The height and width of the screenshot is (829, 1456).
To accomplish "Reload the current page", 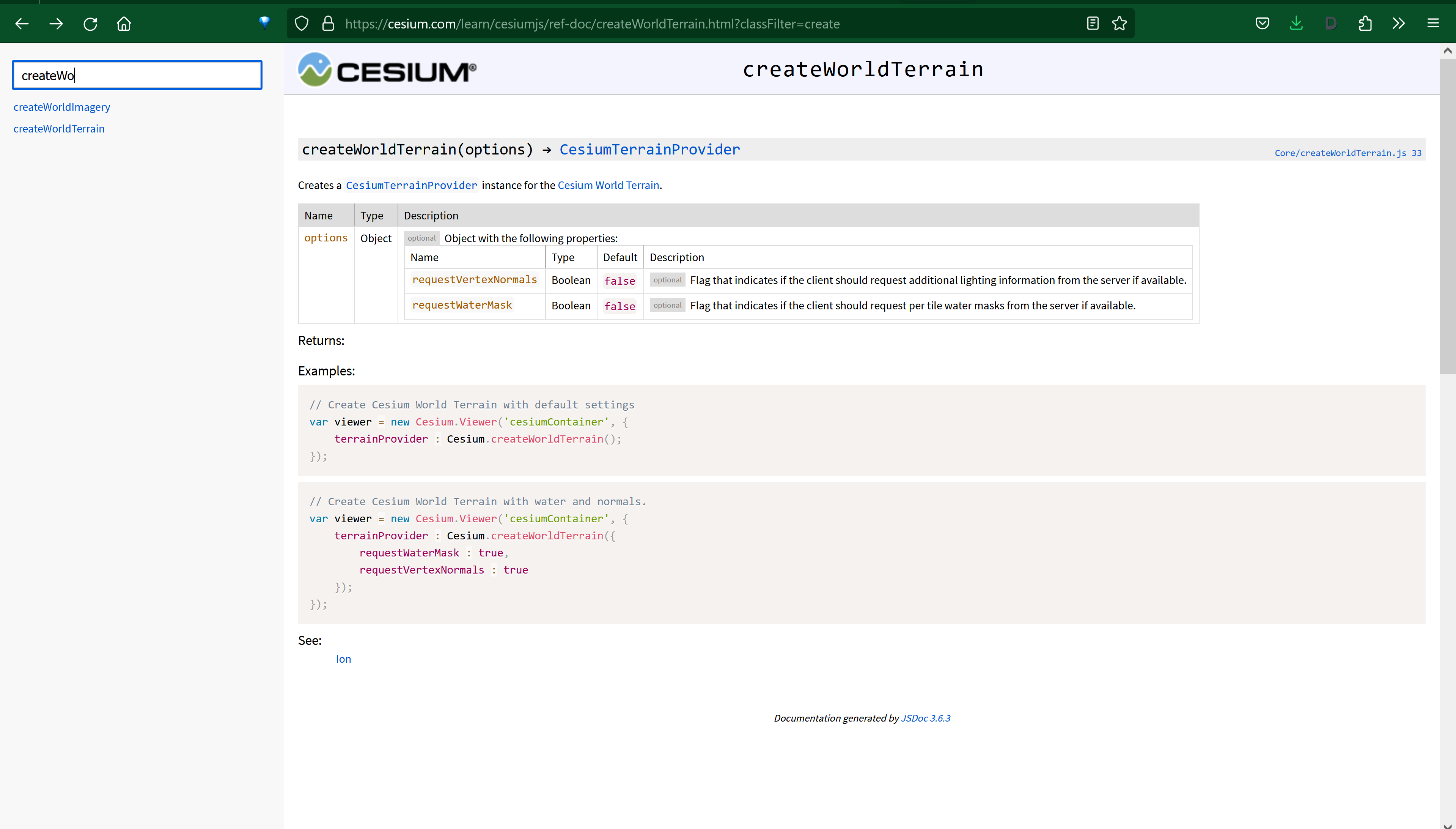I will (x=90, y=24).
